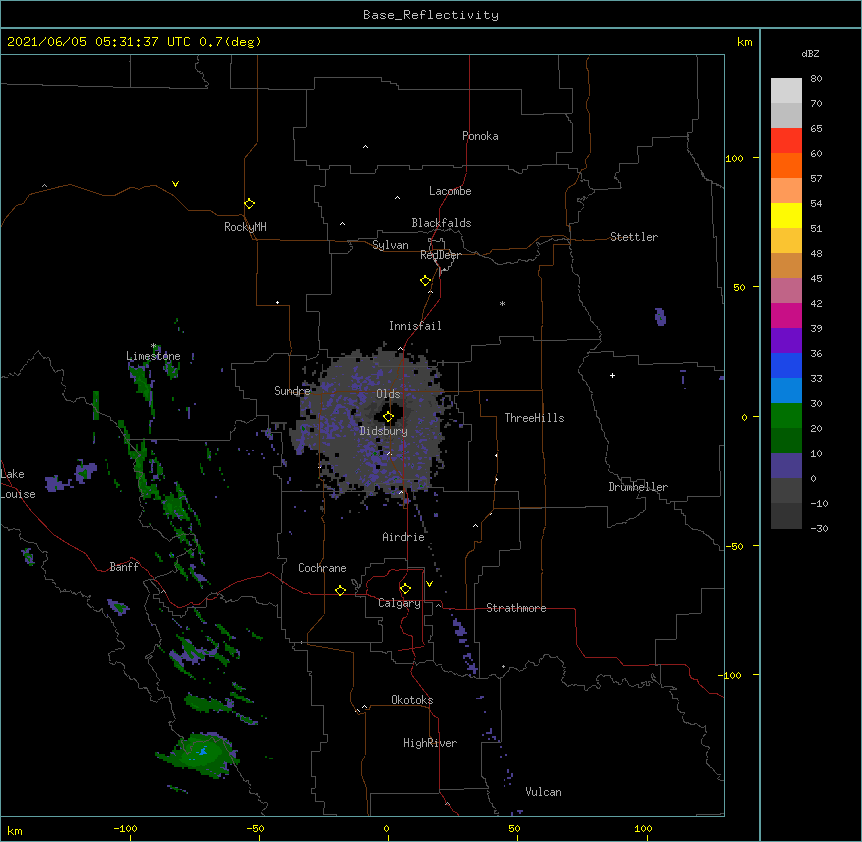Pick the blue 36-33 dBZ legend swatch
This screenshot has height=842, width=862.
coord(786,365)
